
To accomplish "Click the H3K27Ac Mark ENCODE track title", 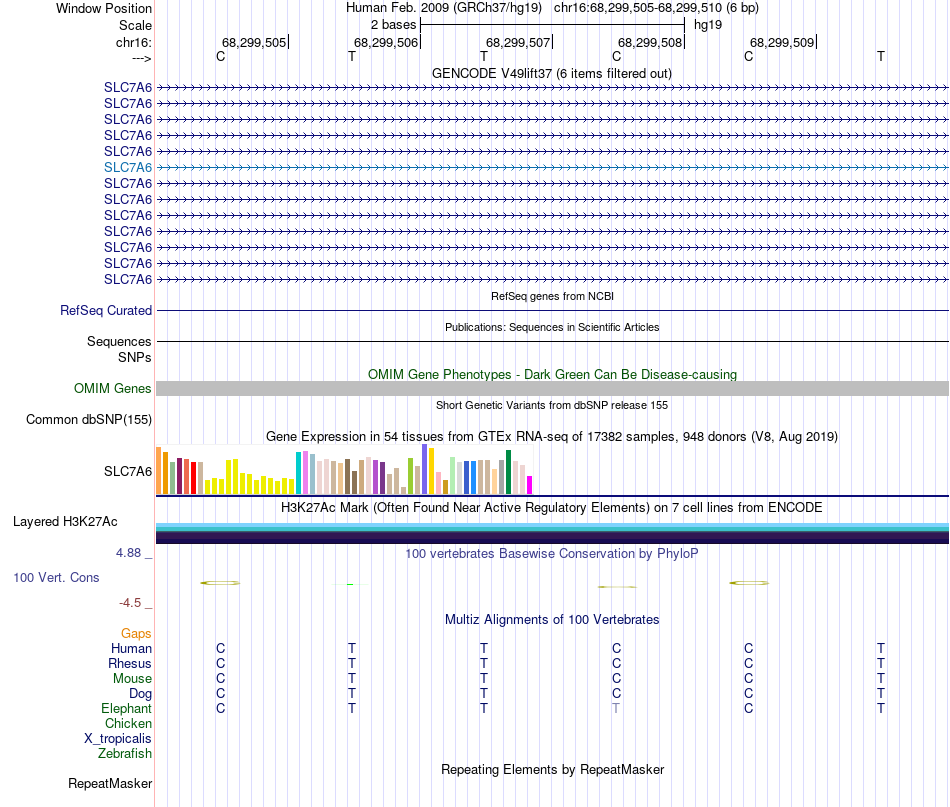I will pos(552,507).
